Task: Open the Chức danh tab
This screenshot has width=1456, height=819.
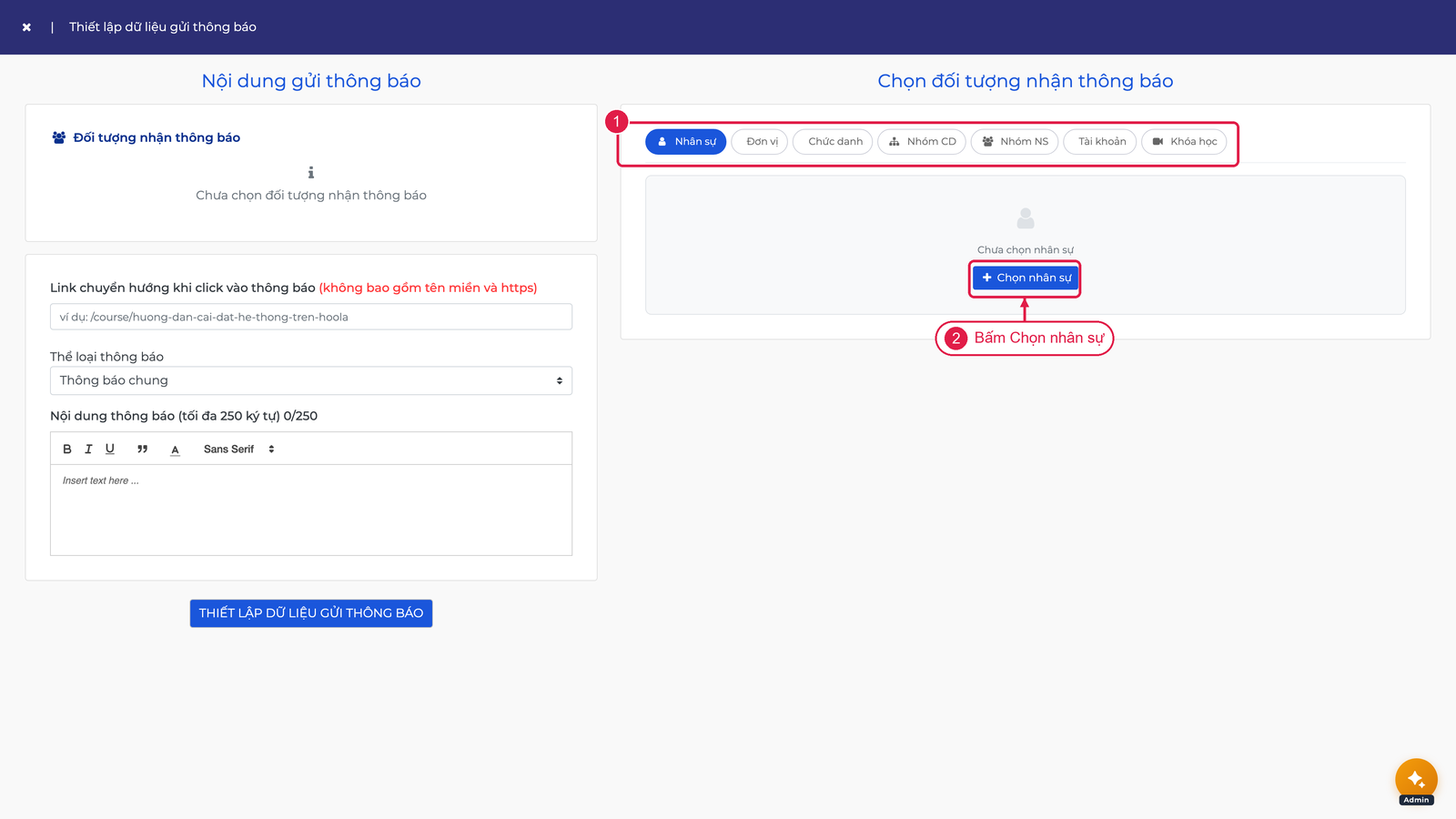Action: [x=834, y=142]
